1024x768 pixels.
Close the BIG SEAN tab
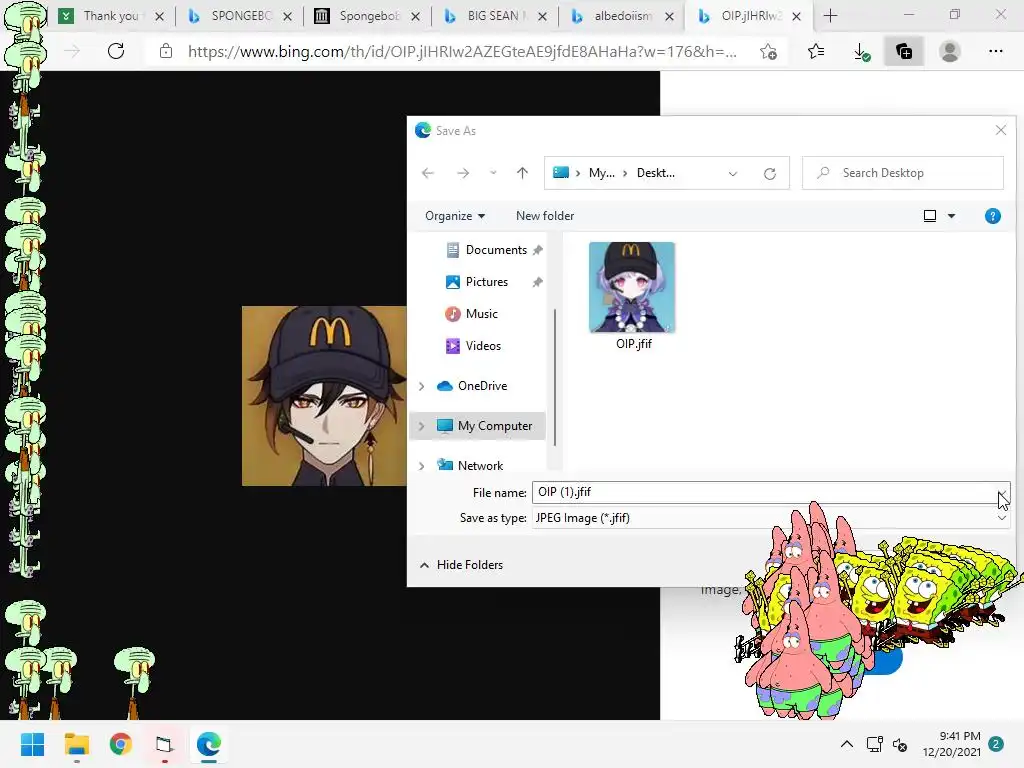pos(542,16)
